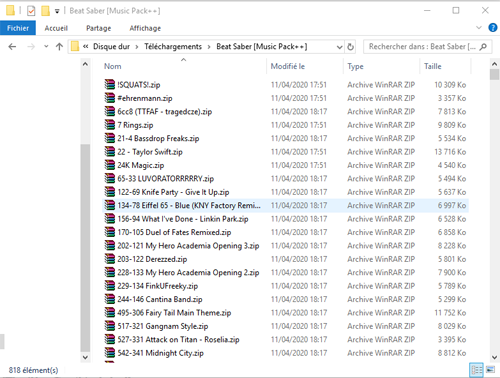Click the archive icon of 7 Rings.zip
This screenshot has width=500, height=378.
click(x=110, y=125)
